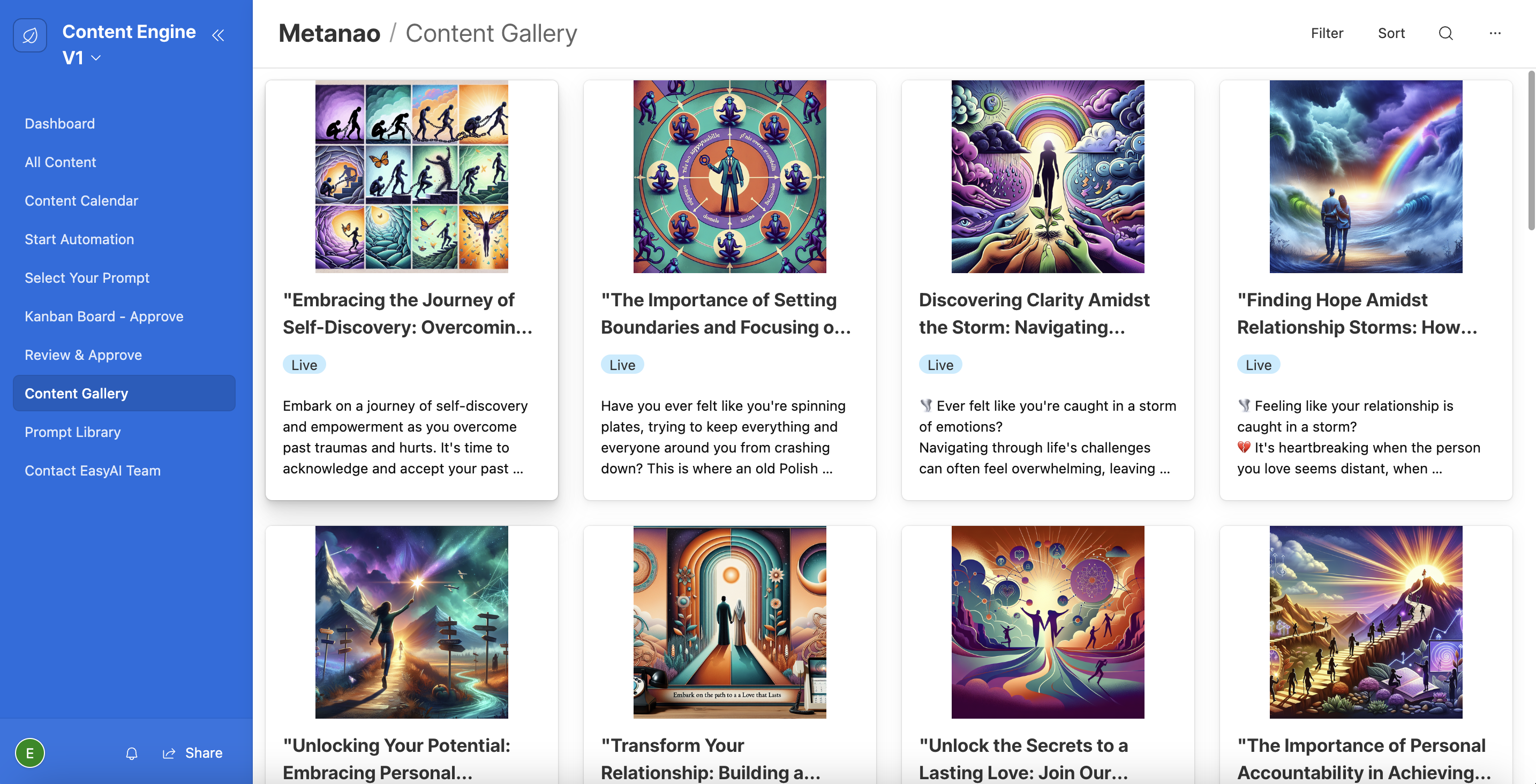Collapse the sidebar with double-chevron icon
The height and width of the screenshot is (784, 1536).
tap(218, 35)
